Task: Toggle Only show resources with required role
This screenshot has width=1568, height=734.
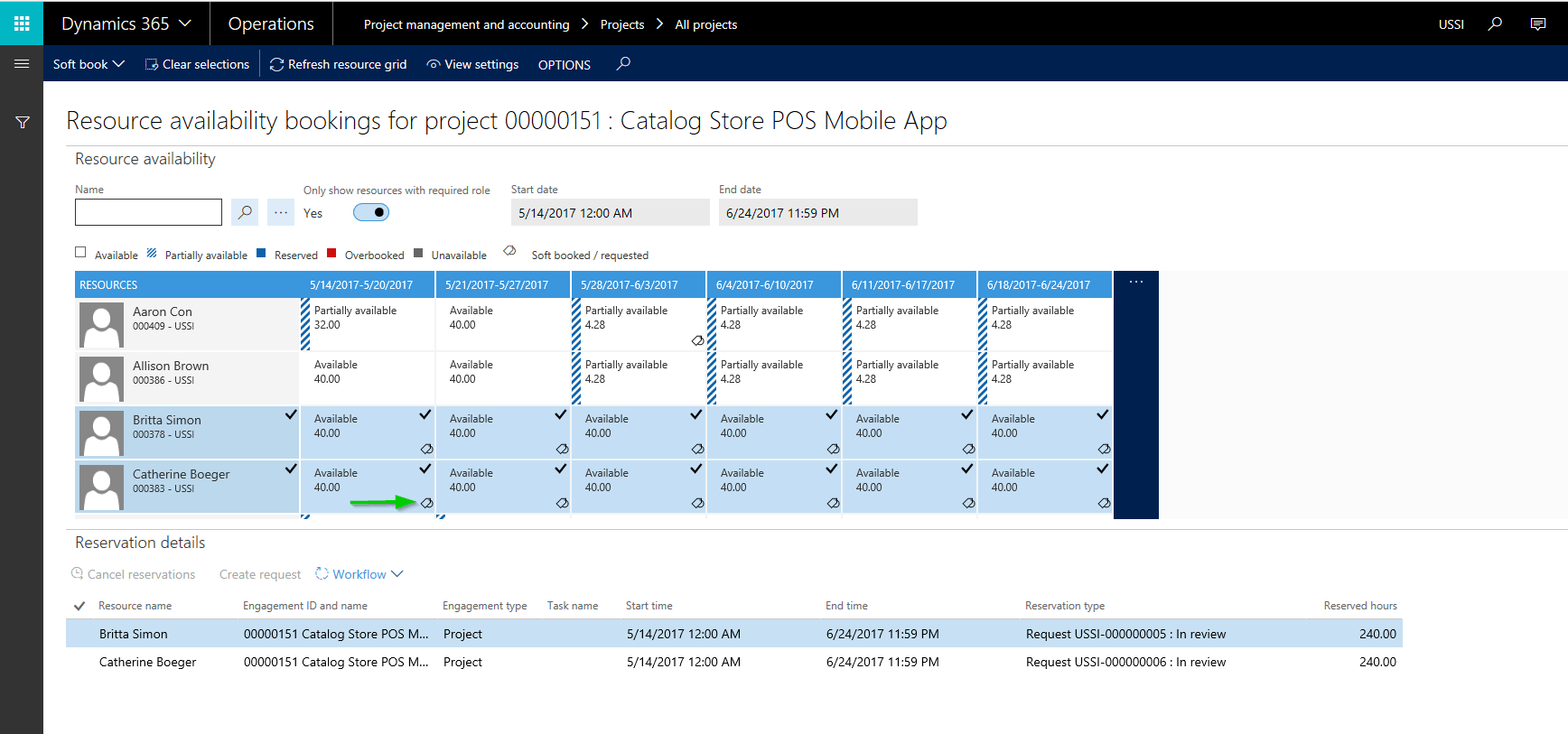Action: (x=371, y=213)
